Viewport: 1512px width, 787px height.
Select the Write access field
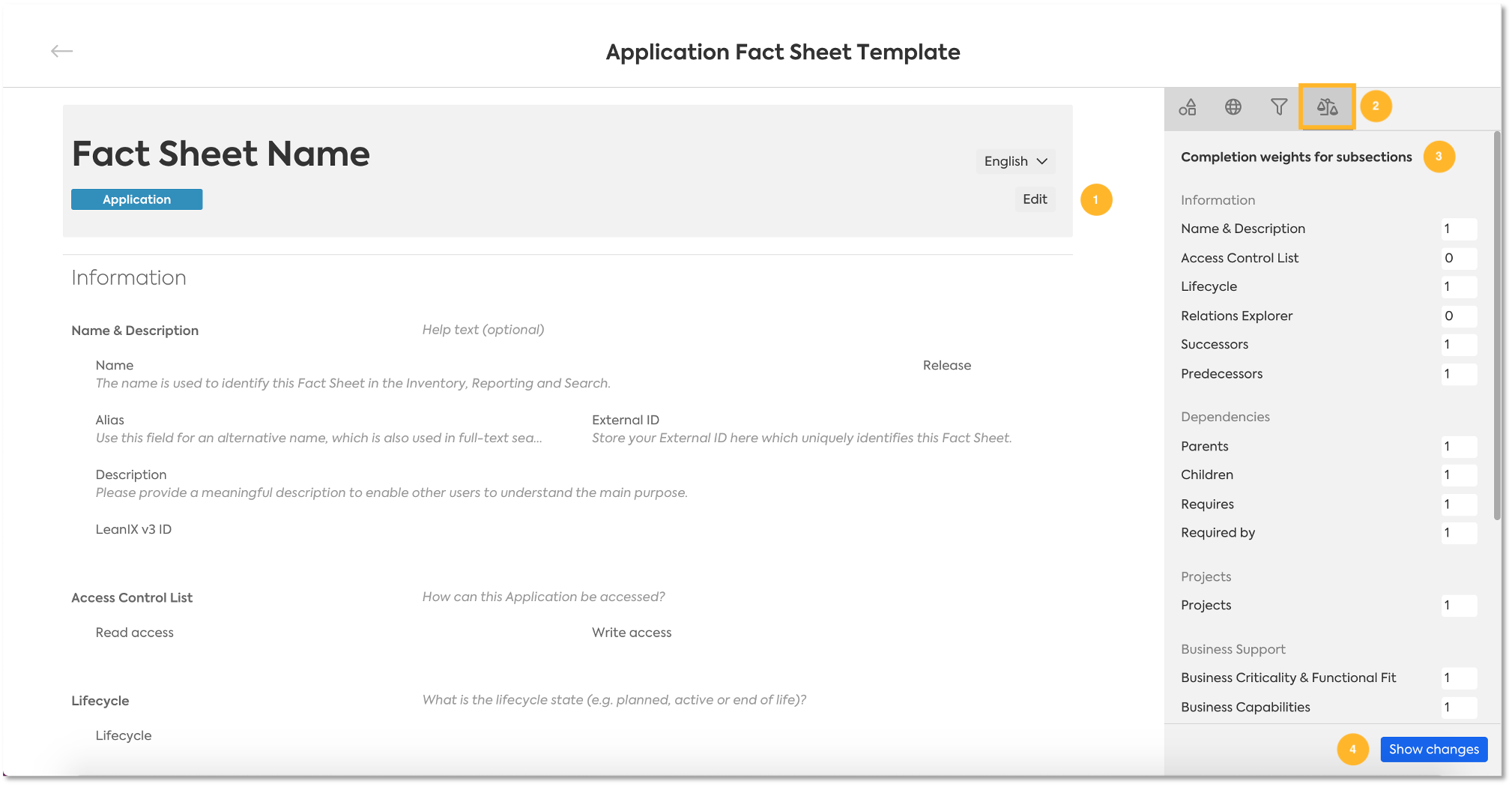[632, 633]
